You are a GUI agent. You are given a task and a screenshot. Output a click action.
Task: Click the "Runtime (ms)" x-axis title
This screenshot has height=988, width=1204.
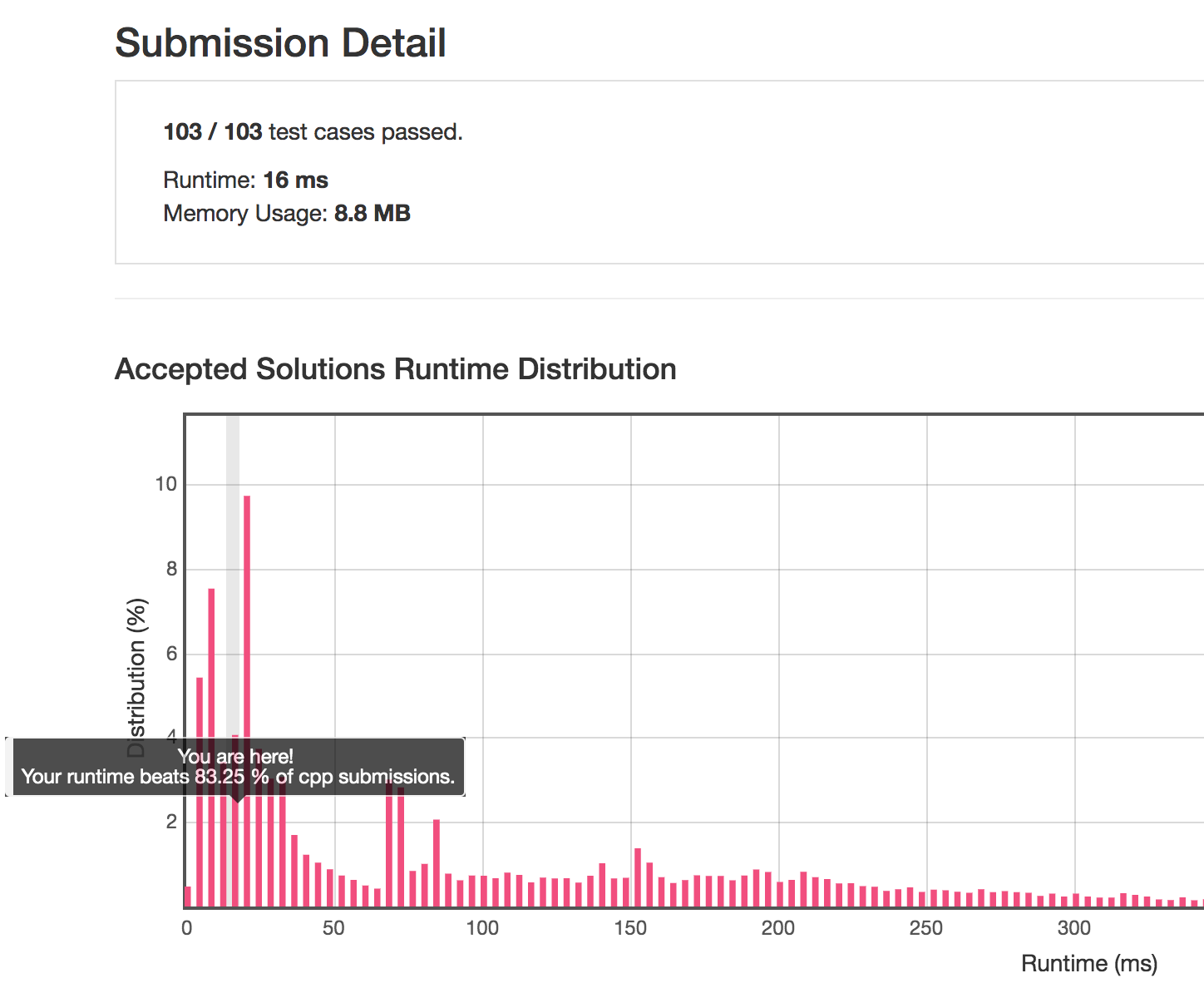point(1088,964)
